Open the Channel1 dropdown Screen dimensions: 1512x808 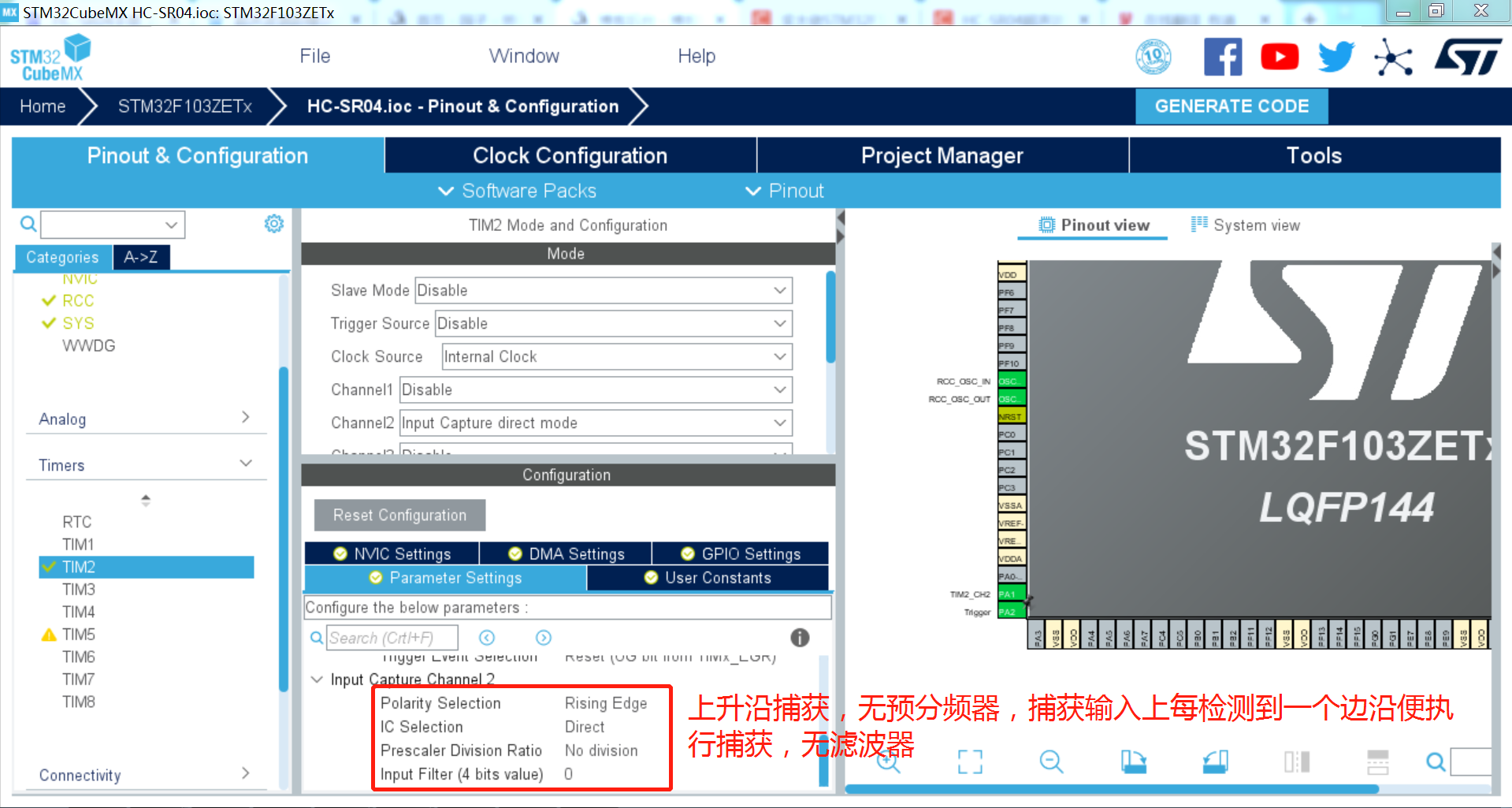[596, 389]
